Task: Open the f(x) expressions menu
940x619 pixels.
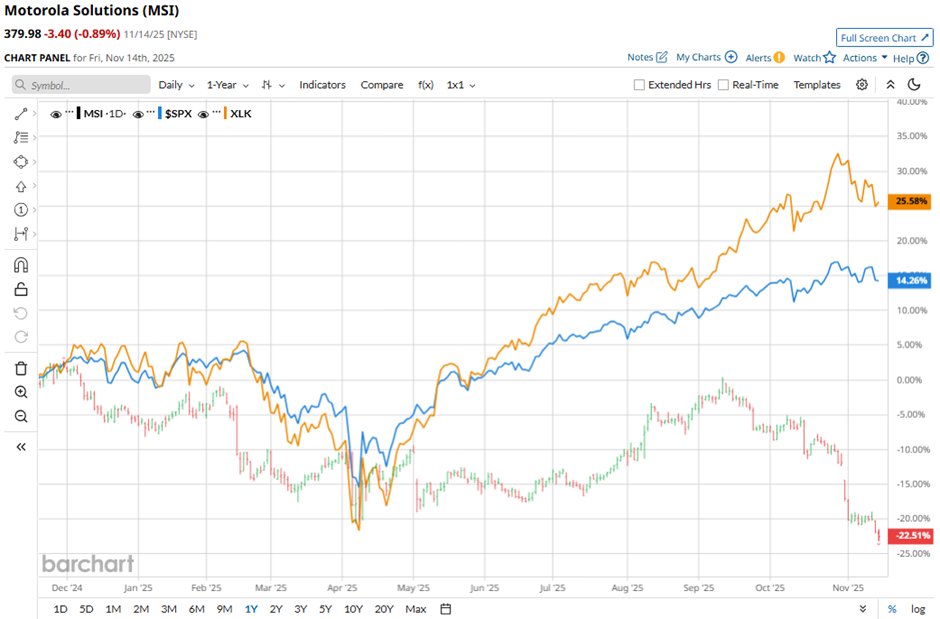Action: click(426, 85)
